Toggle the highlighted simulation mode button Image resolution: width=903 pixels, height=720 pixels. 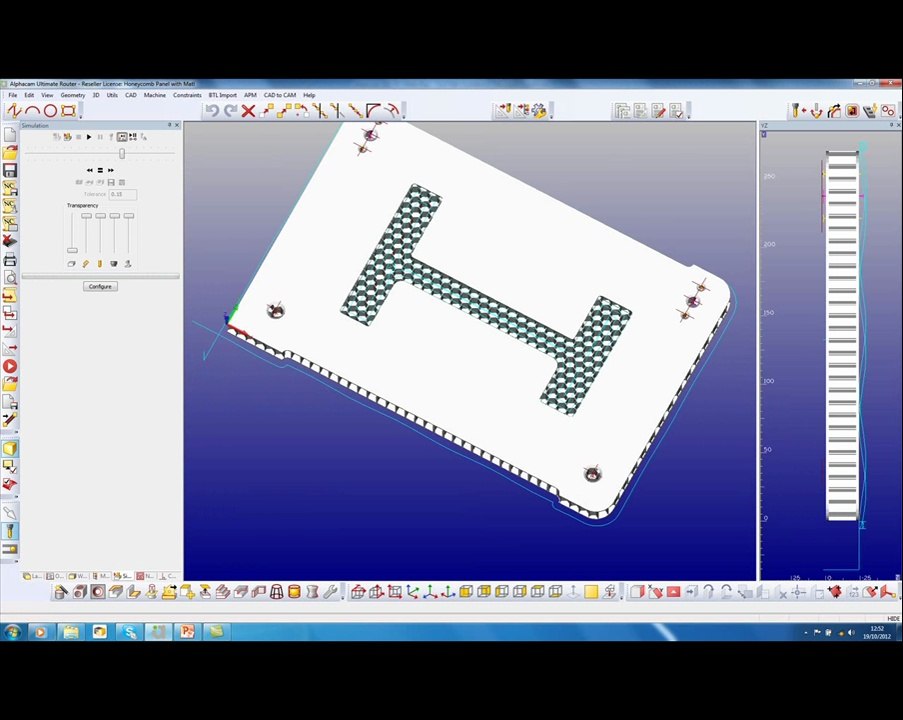coord(122,137)
